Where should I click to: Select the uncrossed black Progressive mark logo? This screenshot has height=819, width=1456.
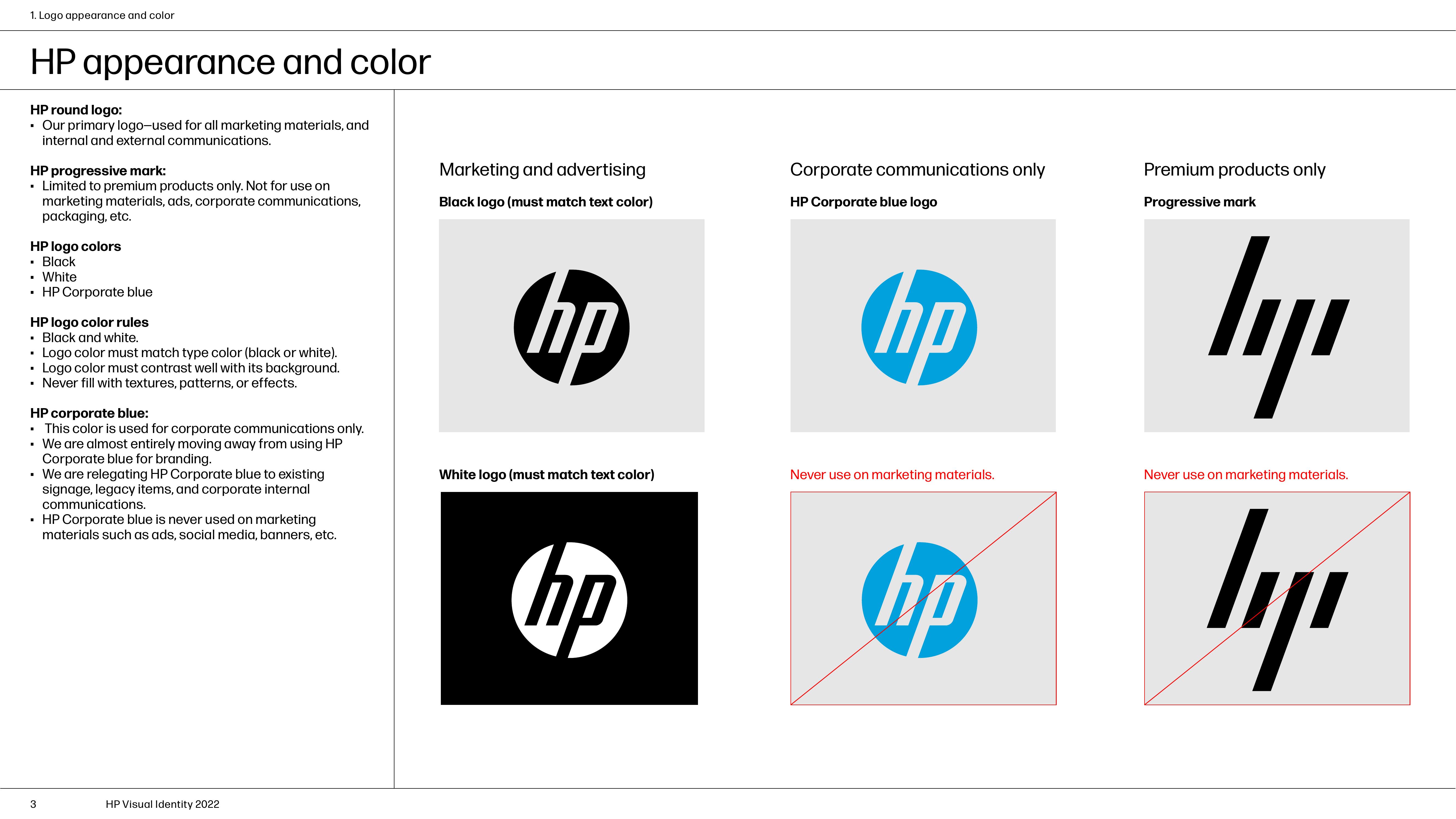point(1279,327)
